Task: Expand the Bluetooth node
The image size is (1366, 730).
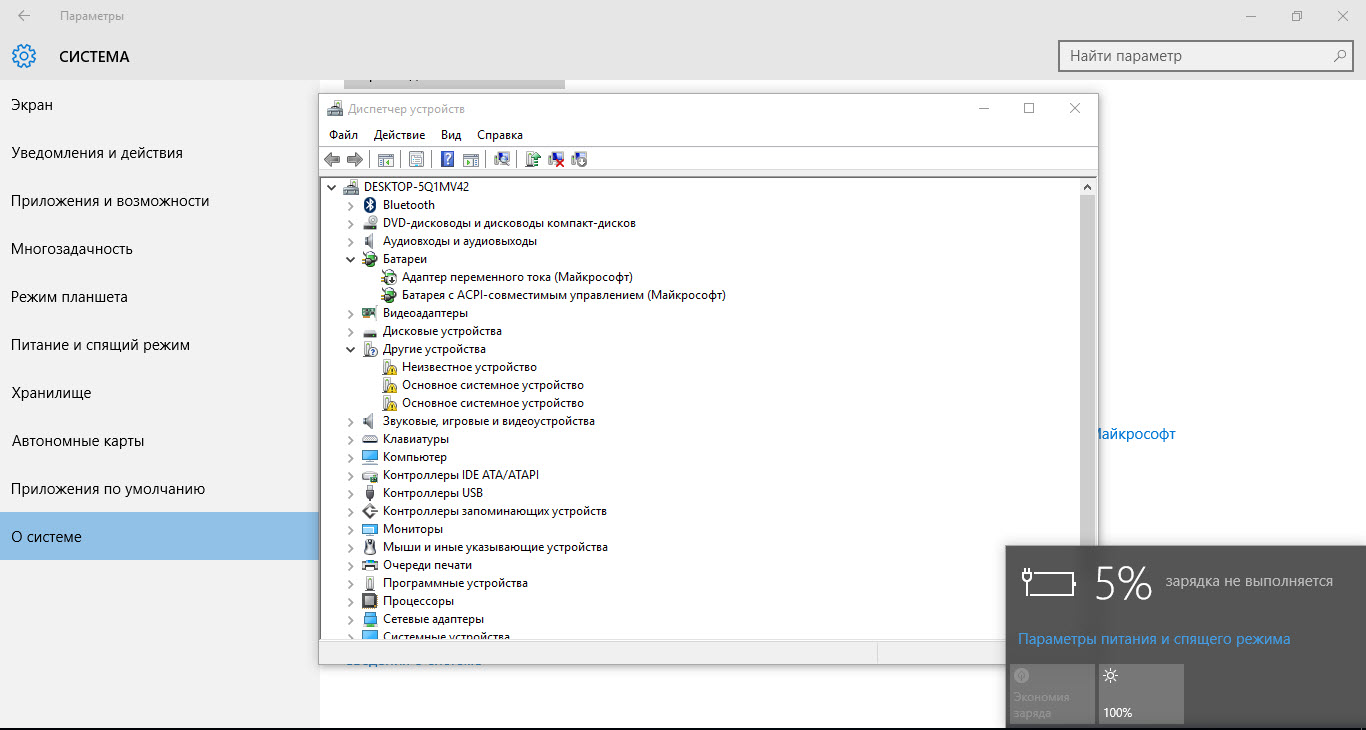Action: [350, 205]
